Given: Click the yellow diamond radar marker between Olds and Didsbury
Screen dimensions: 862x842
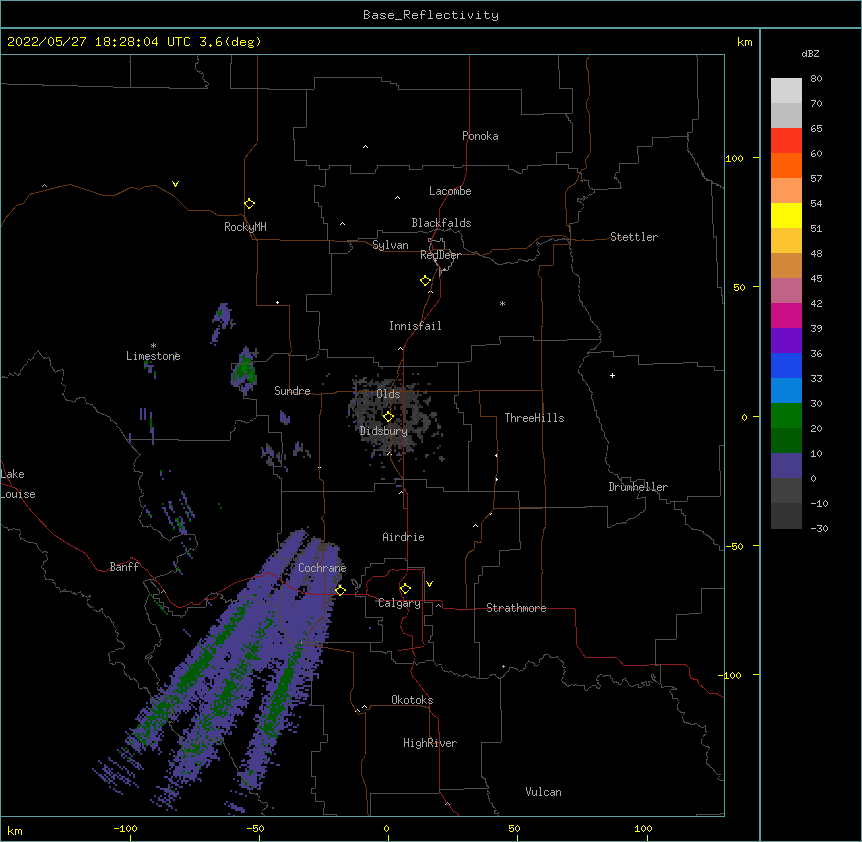Looking at the screenshot, I should [x=388, y=417].
